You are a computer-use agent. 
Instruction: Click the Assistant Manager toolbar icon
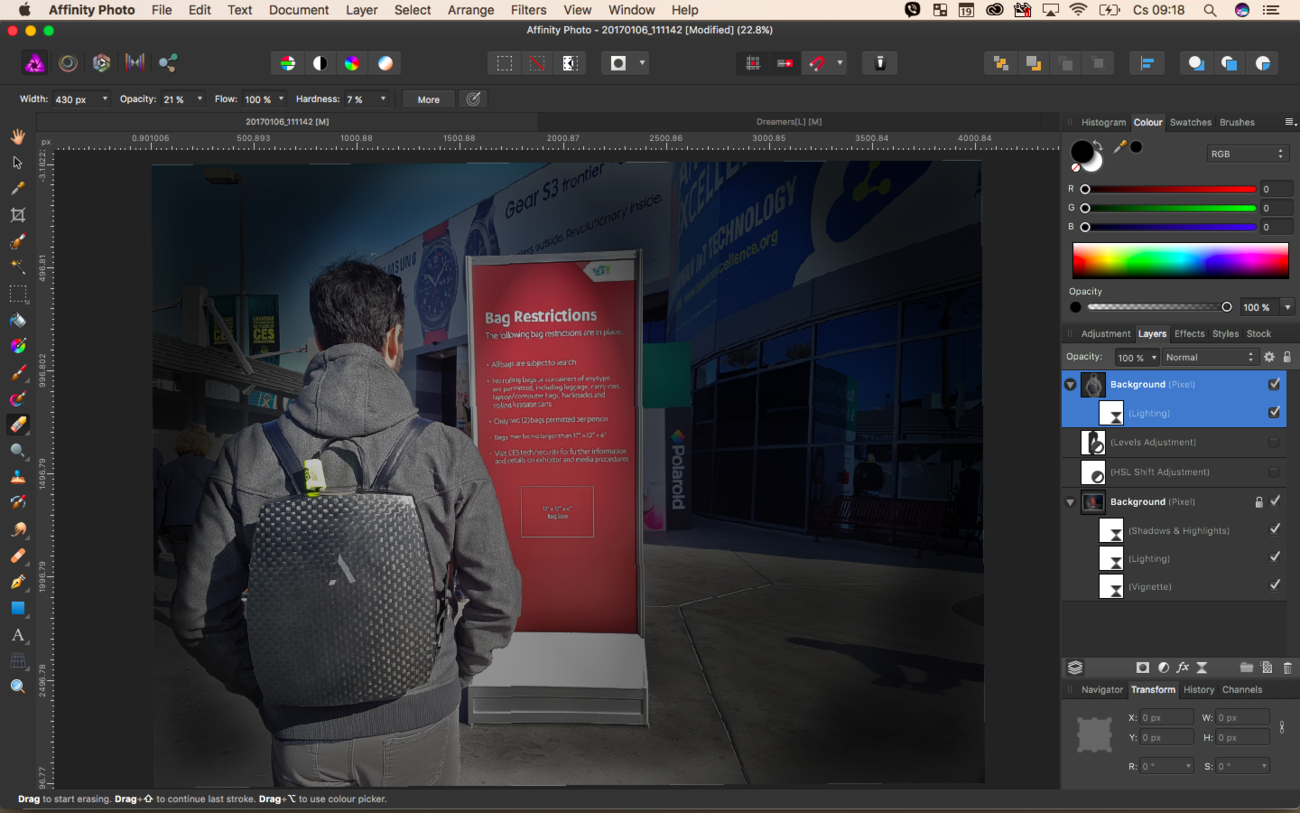click(880, 63)
